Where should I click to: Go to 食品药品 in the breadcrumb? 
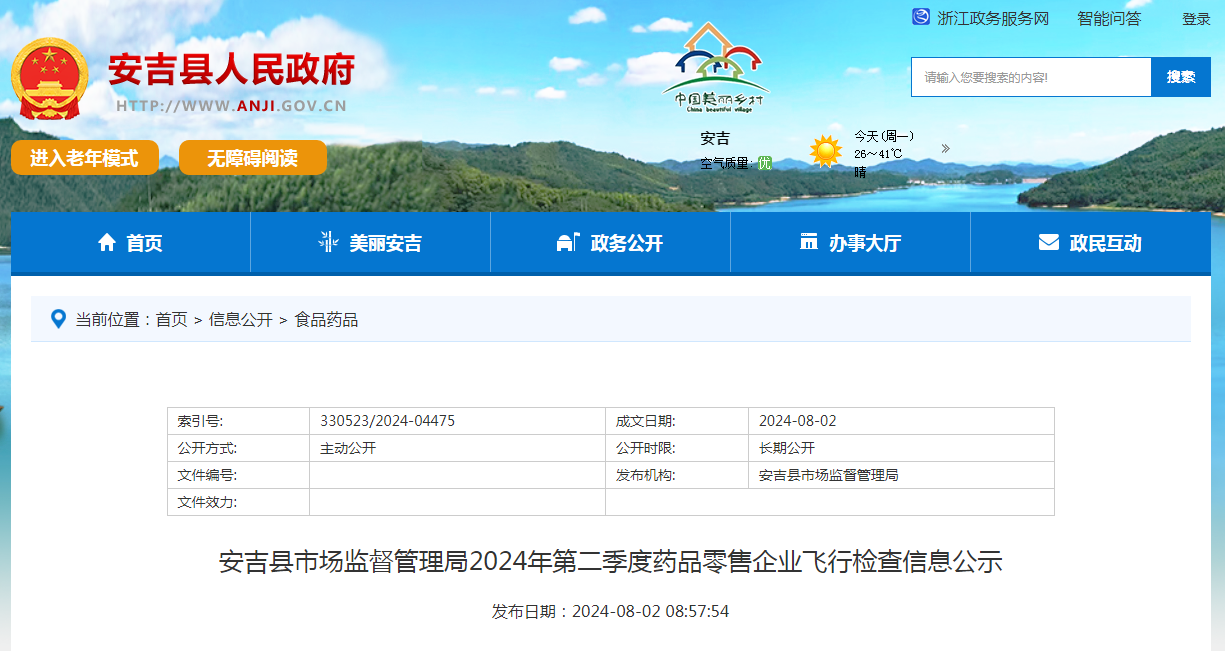tap(326, 320)
